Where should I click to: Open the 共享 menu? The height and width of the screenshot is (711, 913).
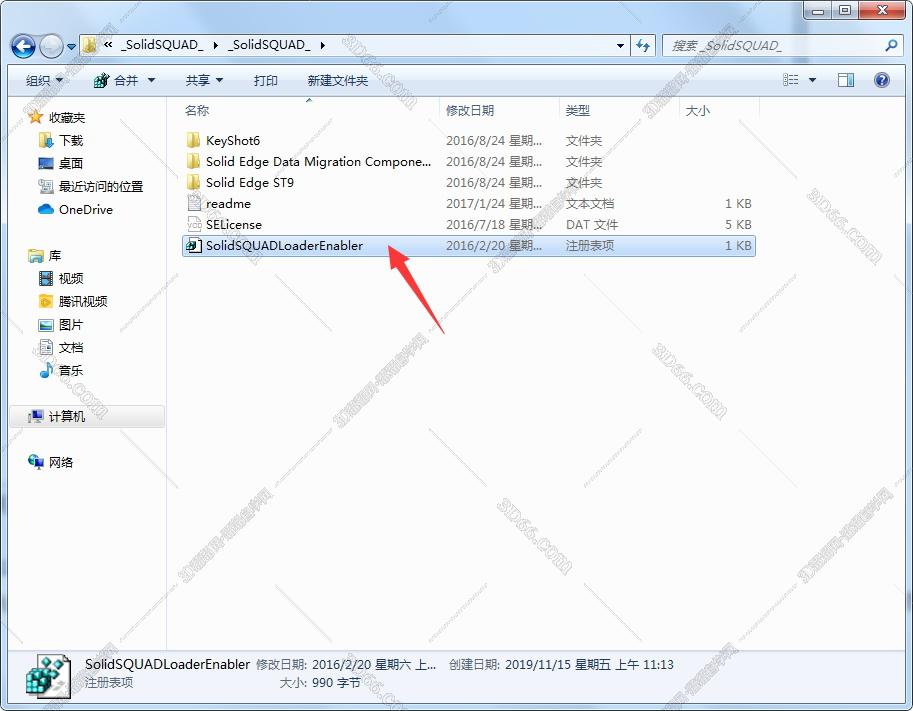point(204,80)
